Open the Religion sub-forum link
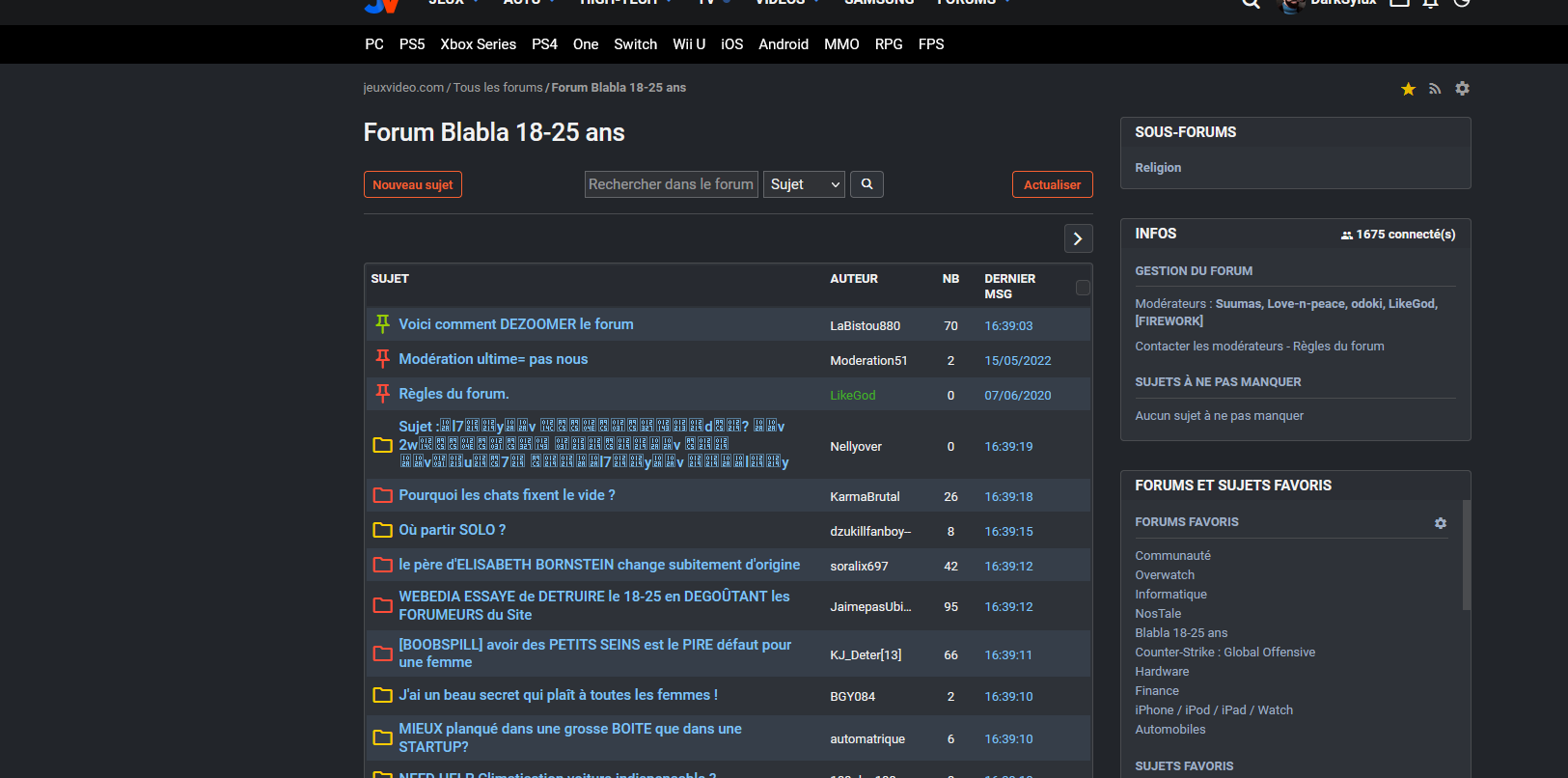The image size is (1568, 778). pos(1158,168)
